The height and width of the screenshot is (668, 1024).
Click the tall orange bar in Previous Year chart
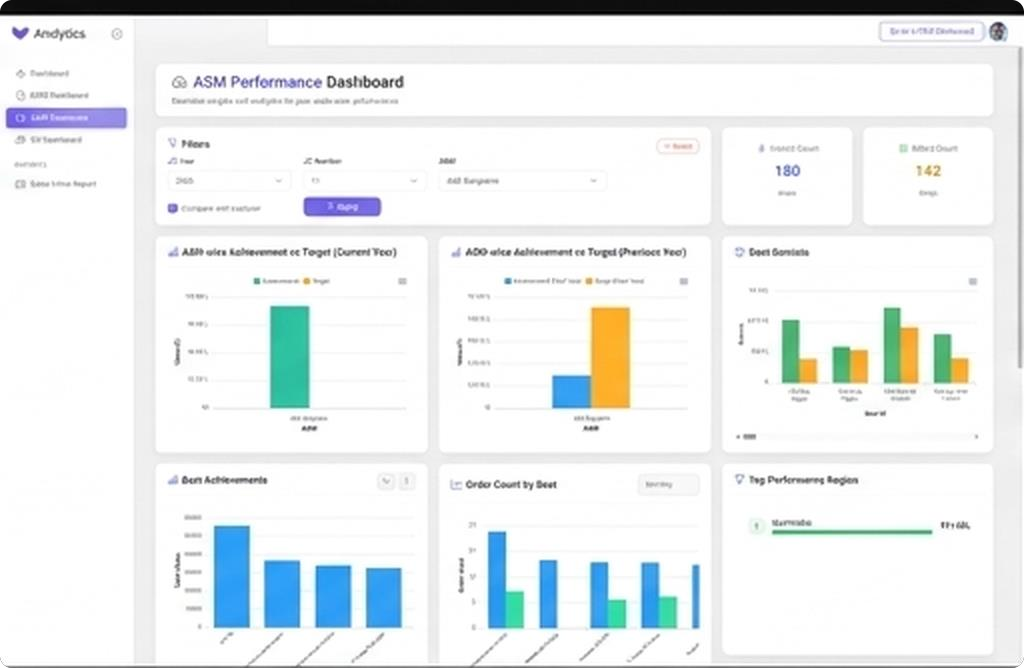[611, 358]
